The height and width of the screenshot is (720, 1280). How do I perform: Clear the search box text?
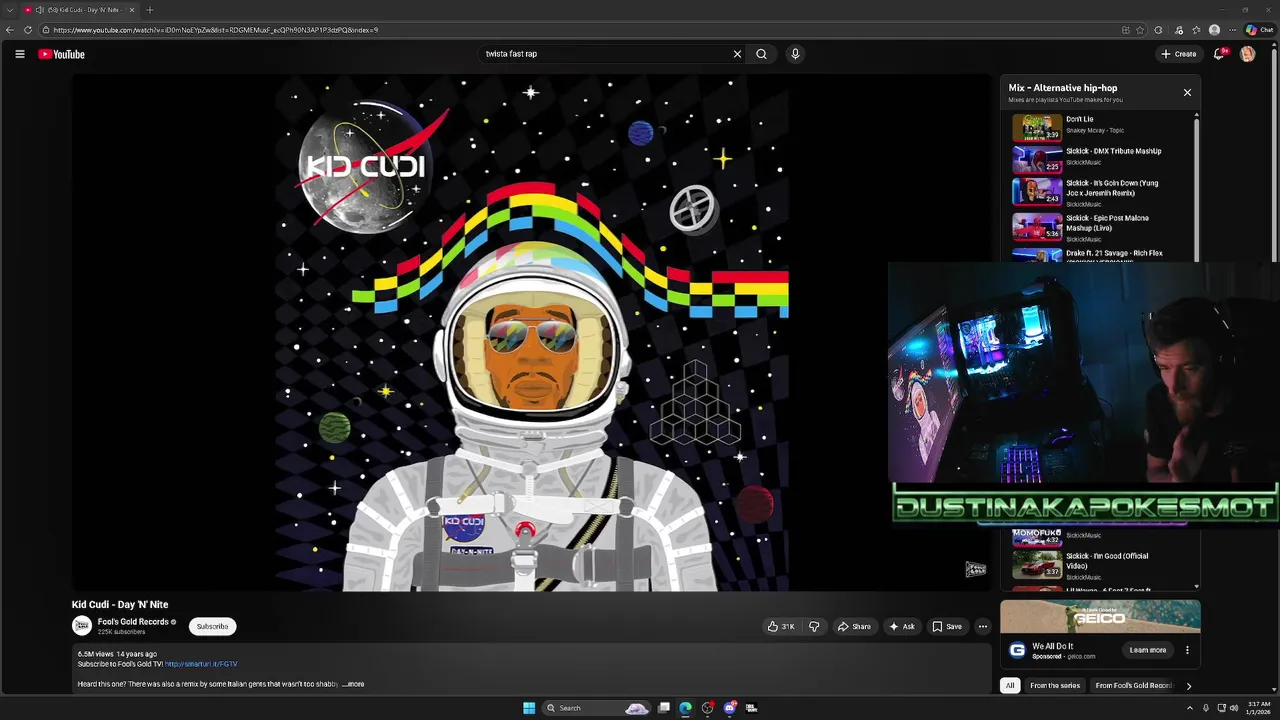[737, 54]
